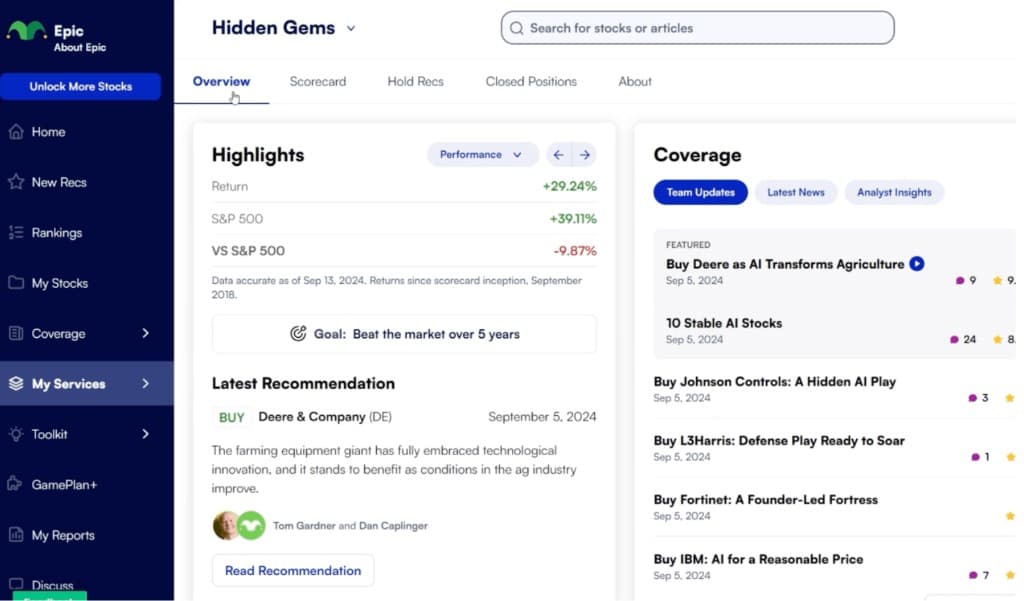Click the Epic logo icon
Viewport: 1024px width, 601px height.
point(27,30)
